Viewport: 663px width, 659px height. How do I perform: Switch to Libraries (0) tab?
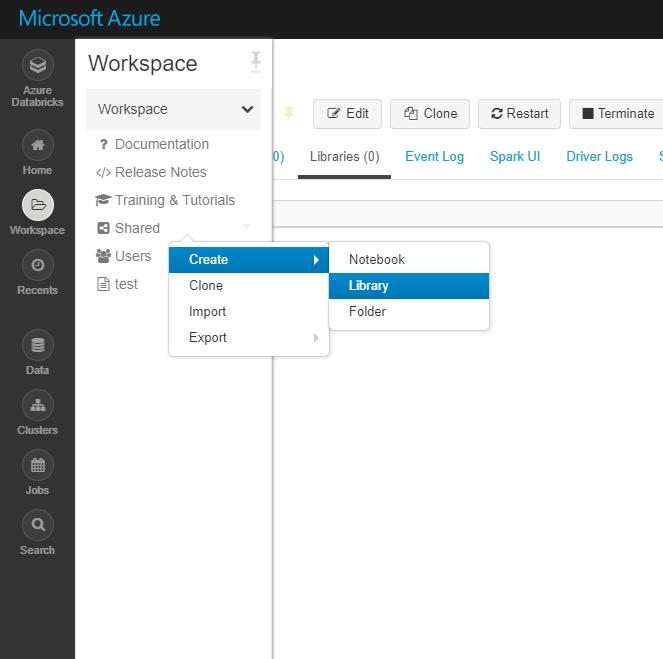[x=345, y=157]
